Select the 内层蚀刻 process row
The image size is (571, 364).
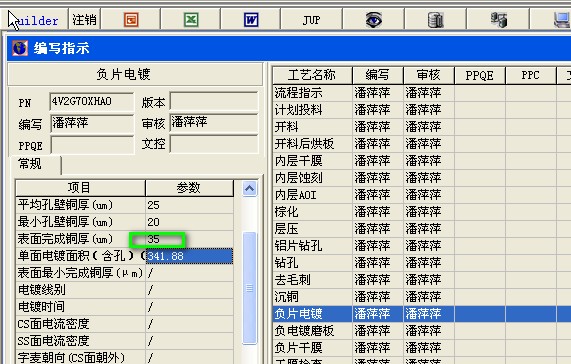pyautogui.click(x=422, y=178)
